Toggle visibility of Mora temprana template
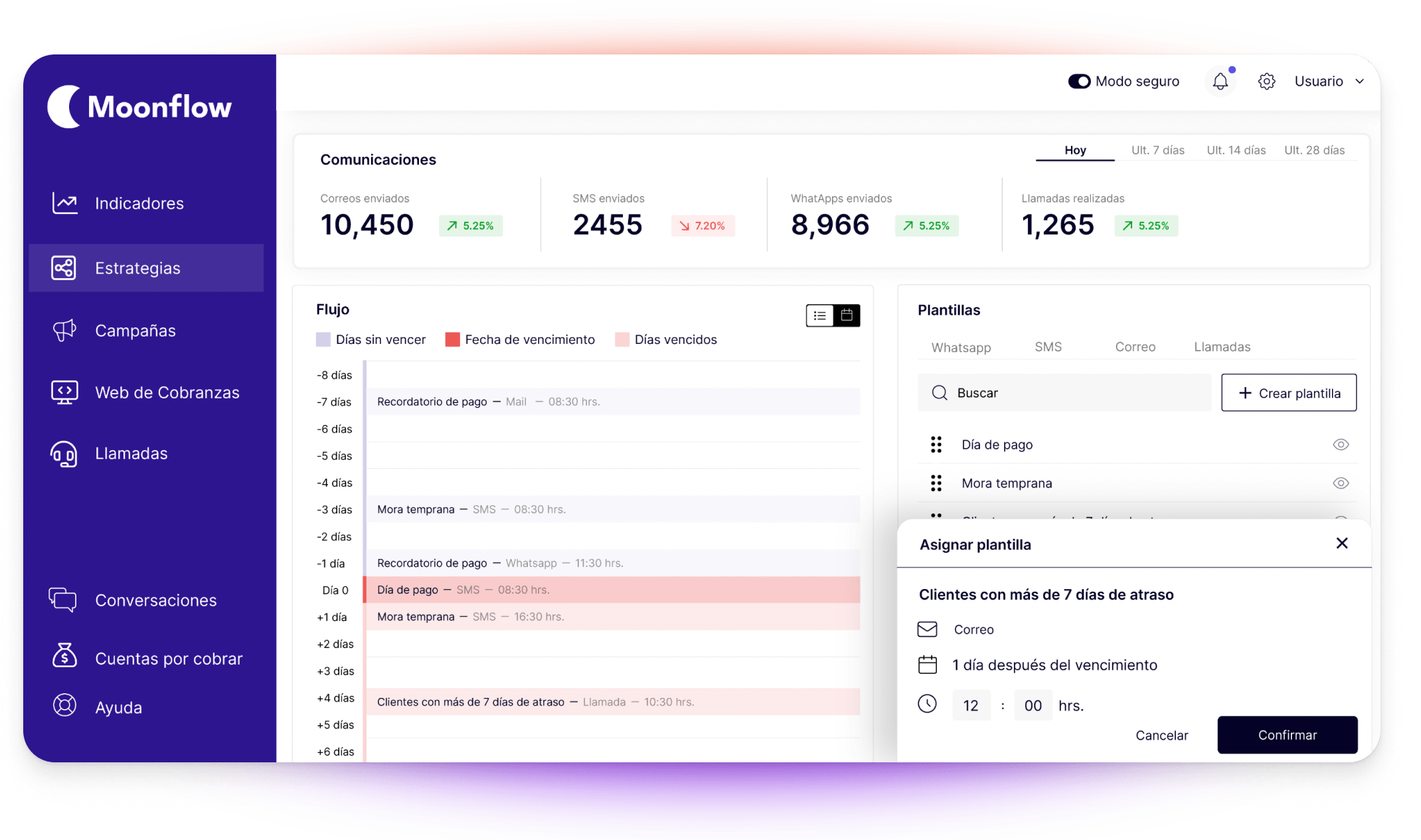This screenshot has width=1421, height=840. pyautogui.click(x=1341, y=483)
